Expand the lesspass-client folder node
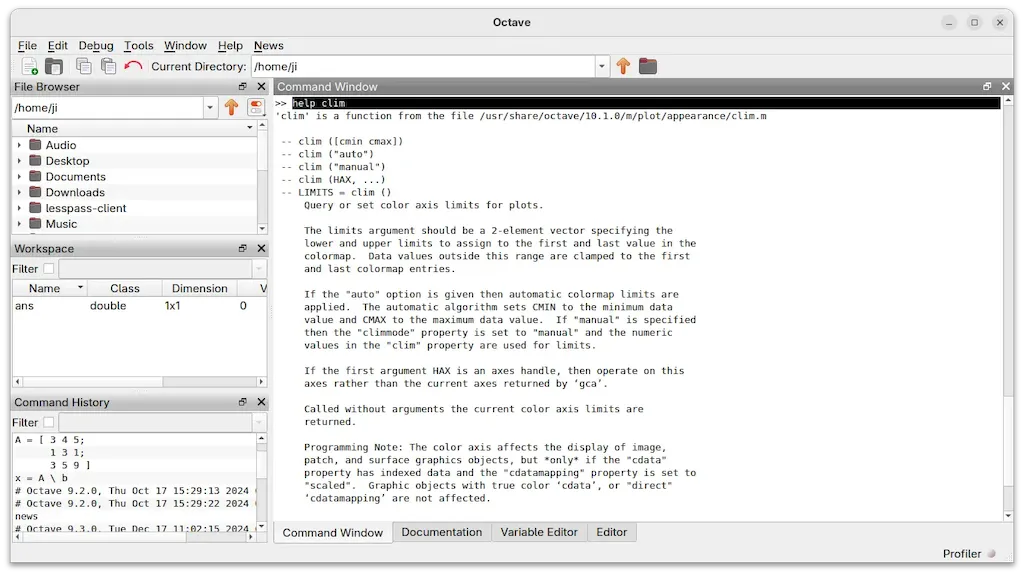Viewport: 1024px width, 575px height. [x=19, y=208]
